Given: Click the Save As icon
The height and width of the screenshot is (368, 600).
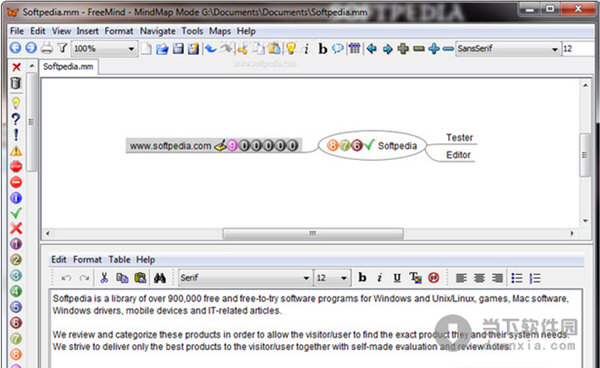Looking at the screenshot, I should (x=193, y=49).
